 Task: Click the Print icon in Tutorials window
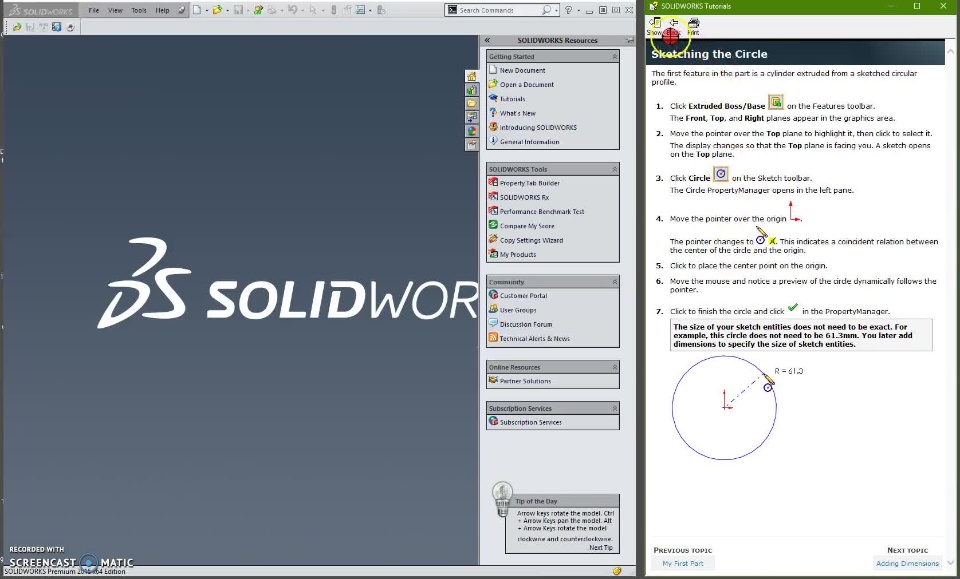[694, 26]
